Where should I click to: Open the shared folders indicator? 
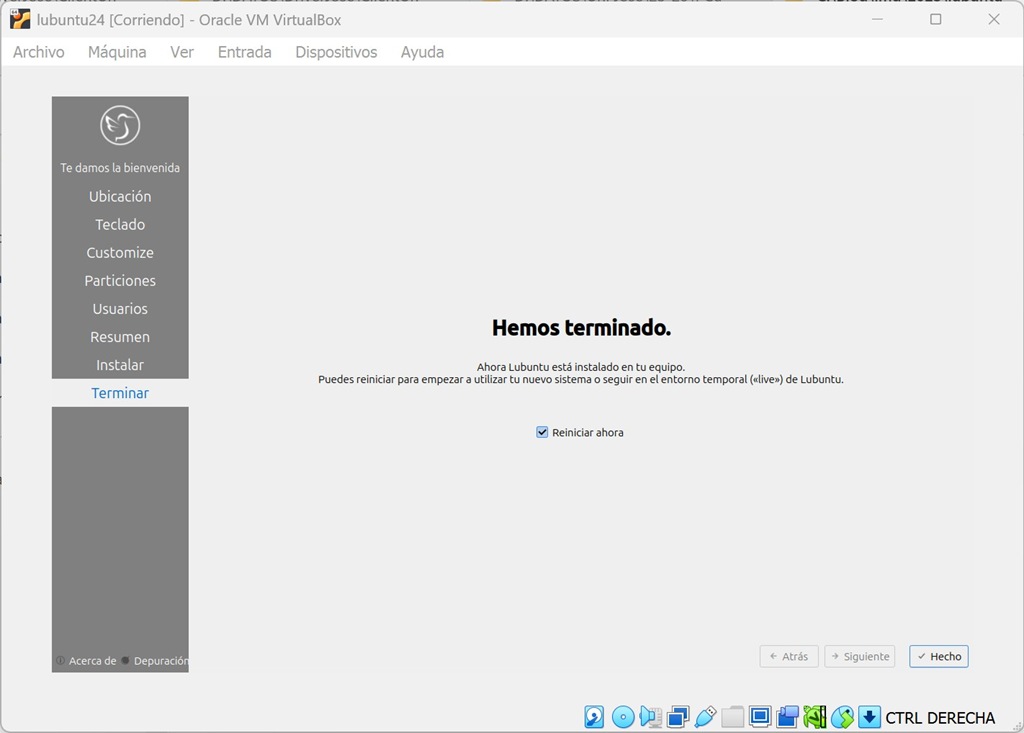coord(733,717)
